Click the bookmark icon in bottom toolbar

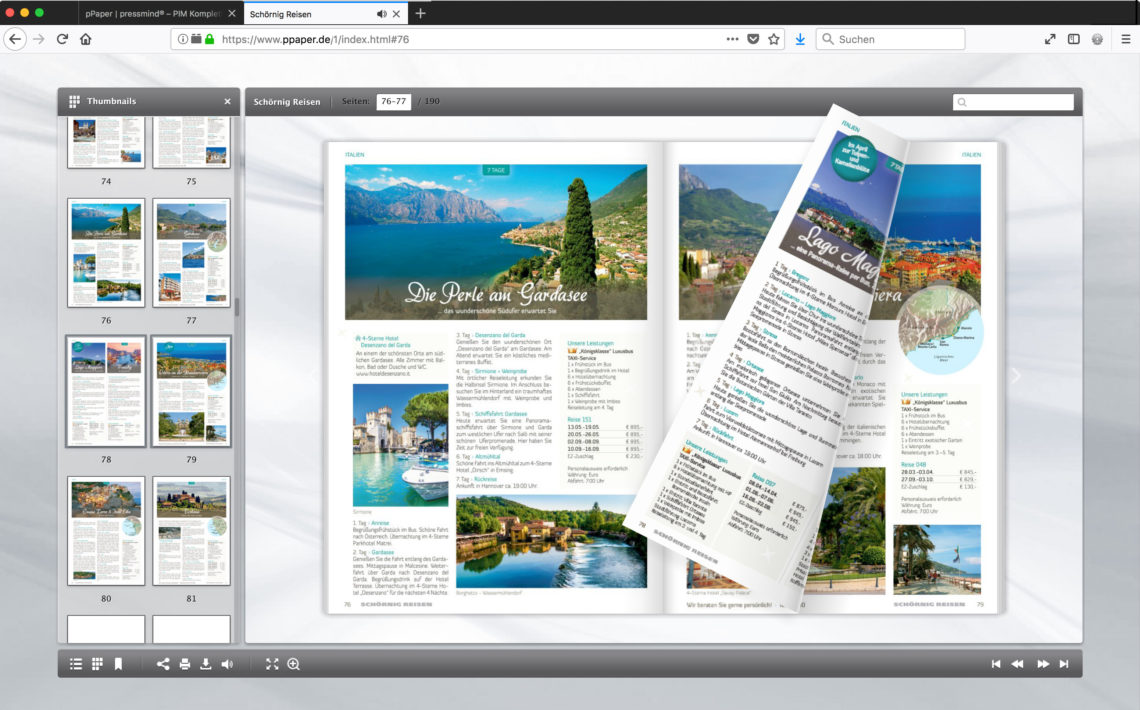tap(118, 664)
